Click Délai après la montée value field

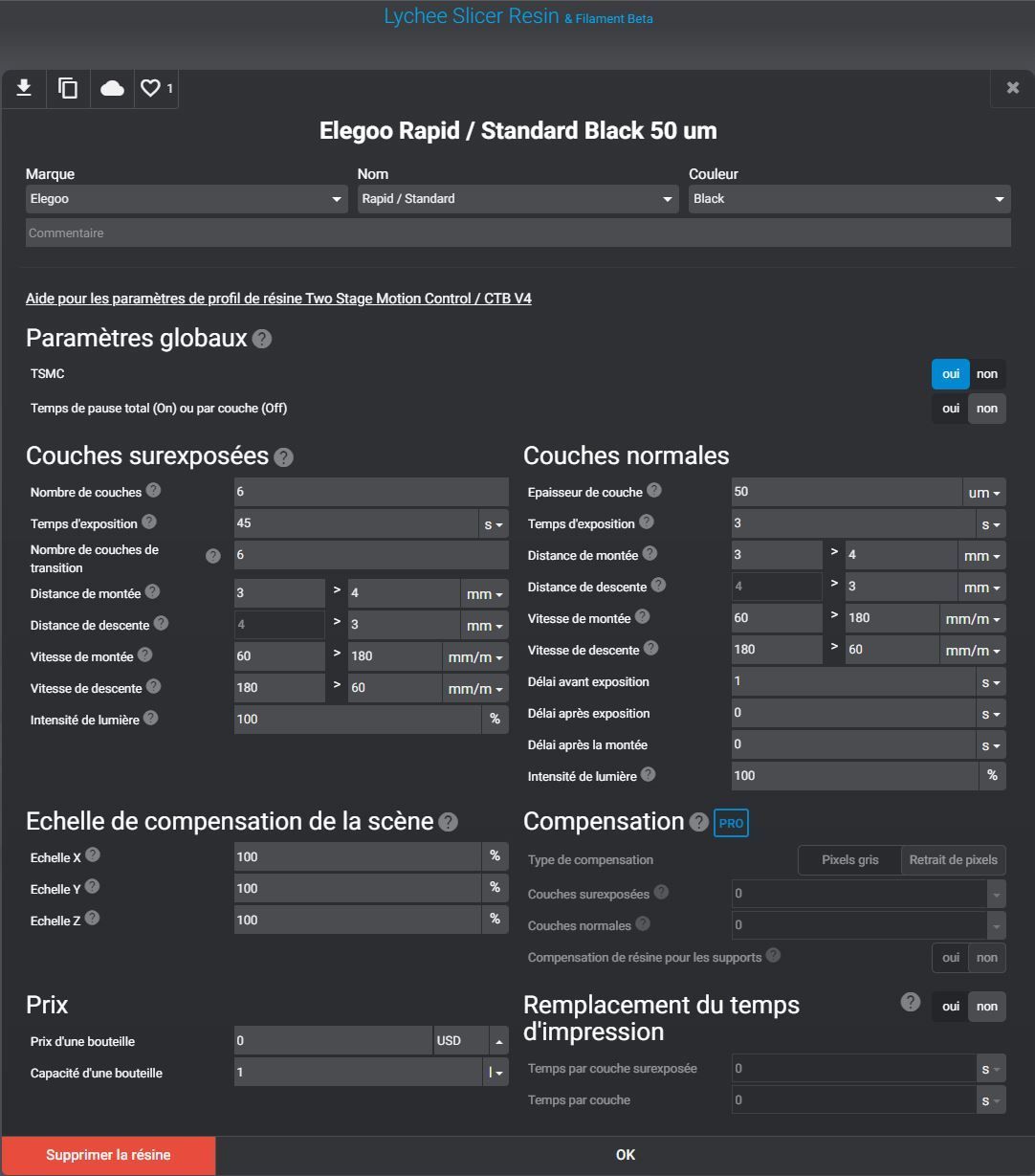(x=853, y=745)
